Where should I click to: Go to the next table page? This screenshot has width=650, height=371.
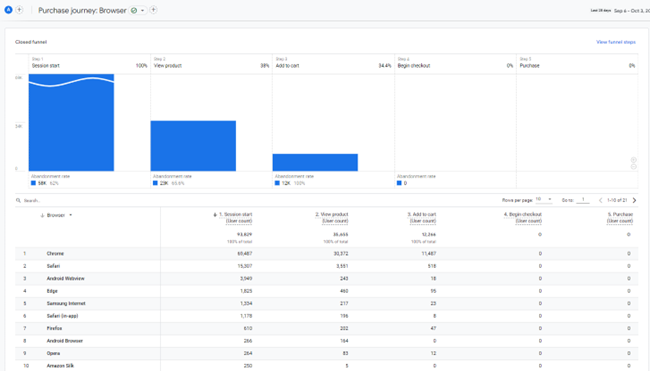coord(634,200)
